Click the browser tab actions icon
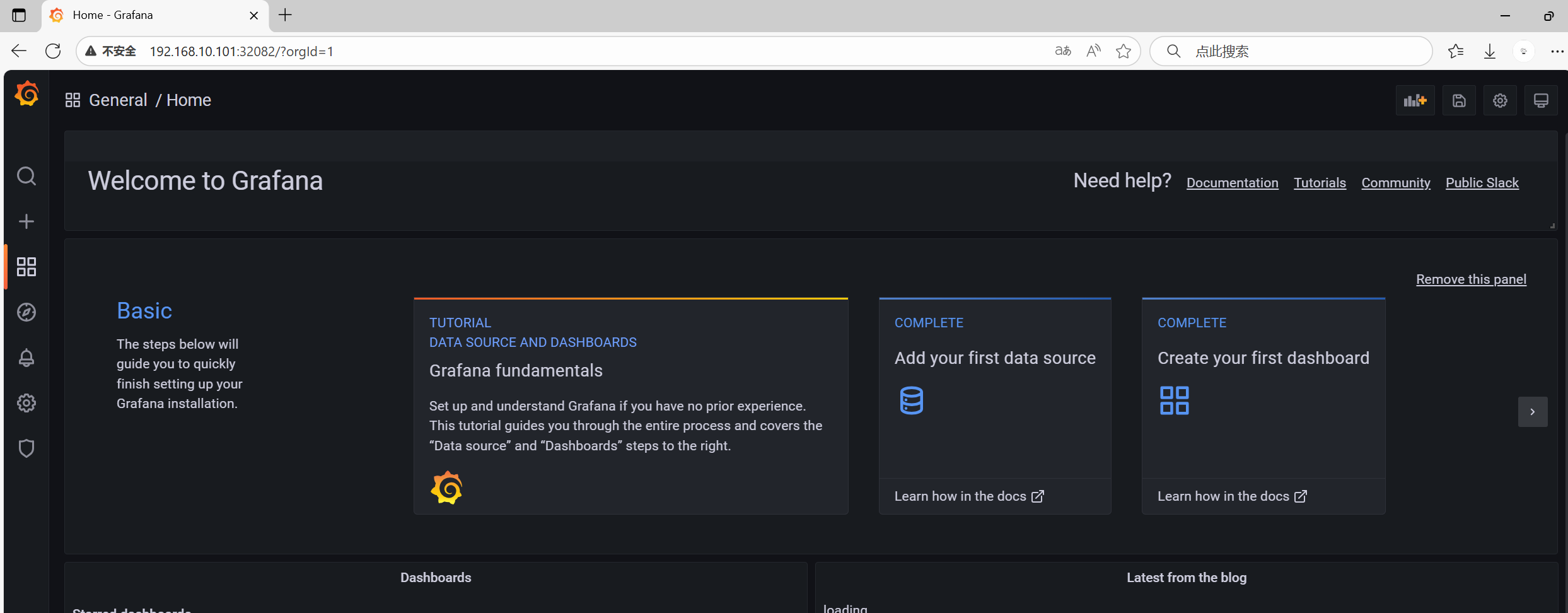Screen dimensions: 1568x613 coord(19,15)
